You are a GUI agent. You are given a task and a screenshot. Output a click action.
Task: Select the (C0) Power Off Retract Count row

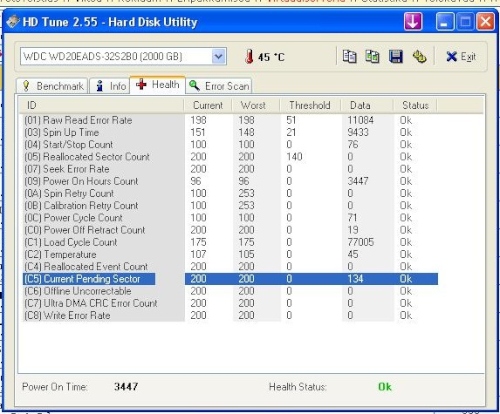(230, 230)
